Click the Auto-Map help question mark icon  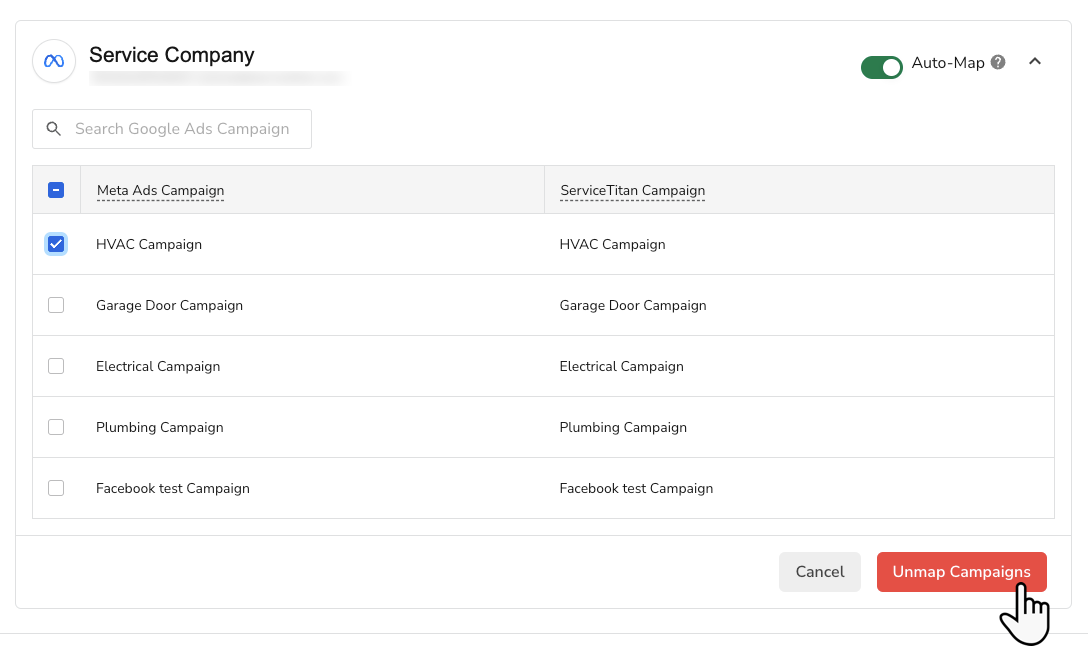998,62
